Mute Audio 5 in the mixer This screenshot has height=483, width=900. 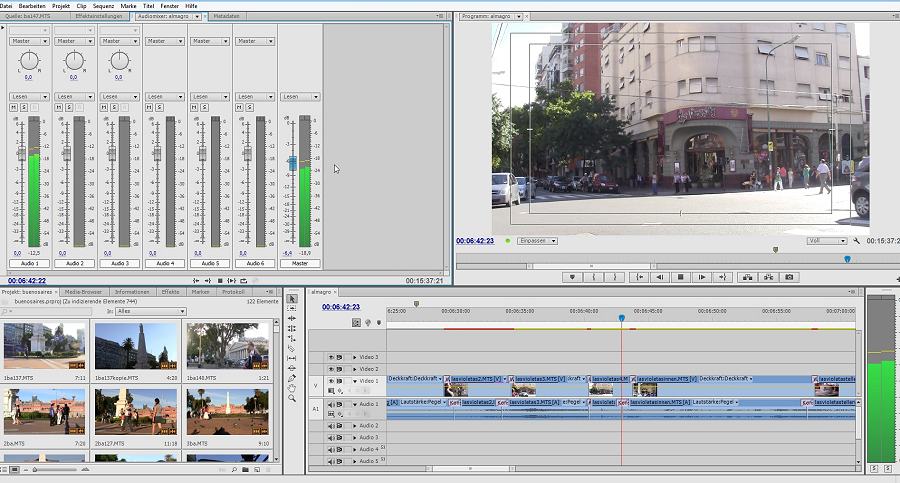coord(194,107)
